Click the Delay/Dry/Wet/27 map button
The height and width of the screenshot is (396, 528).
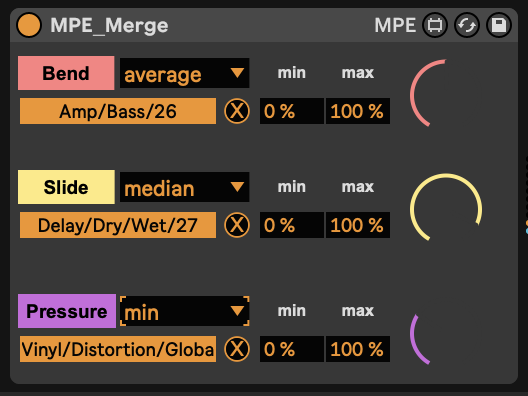pyautogui.click(x=118, y=225)
